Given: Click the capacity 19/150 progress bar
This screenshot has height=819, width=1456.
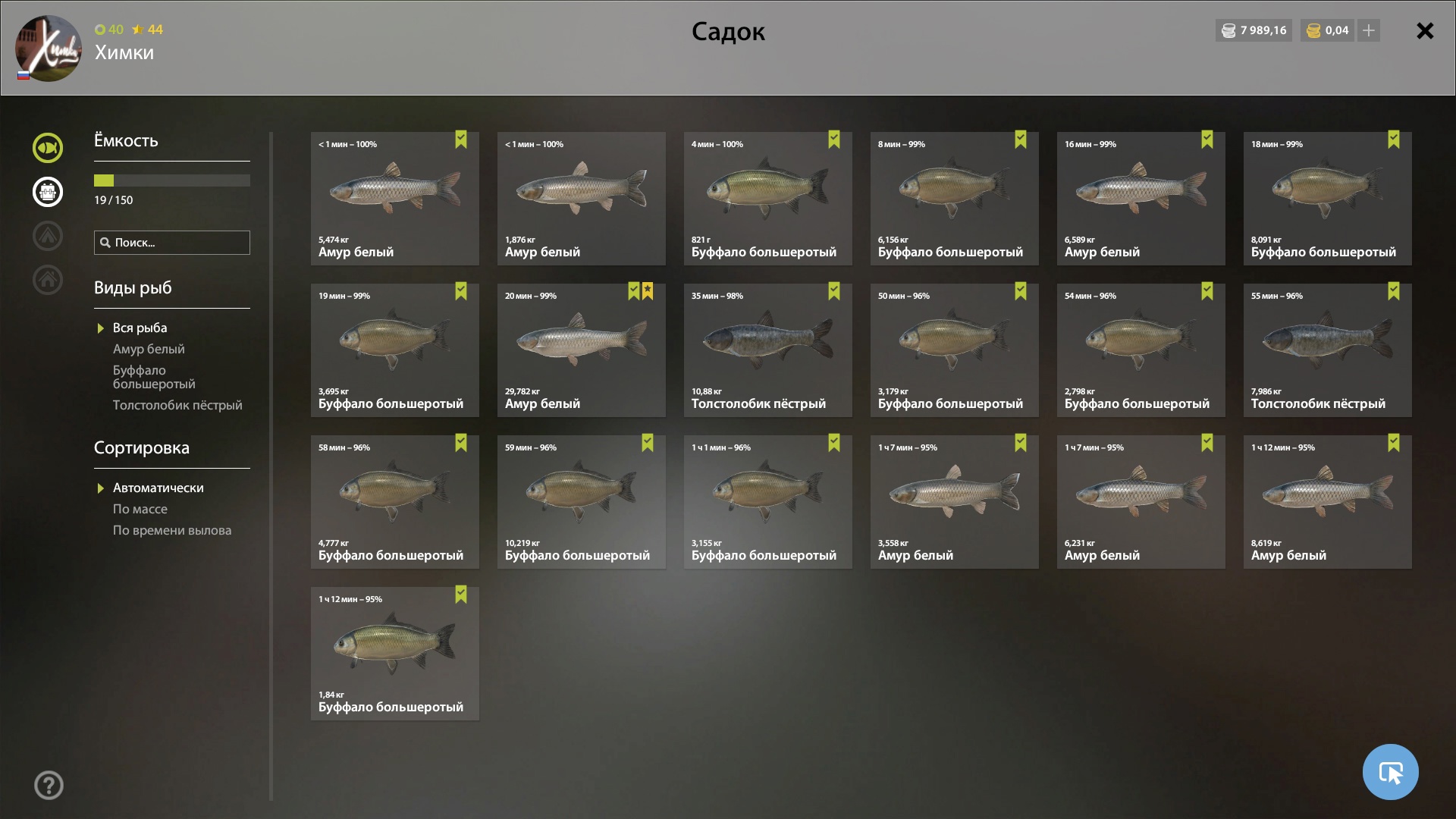Looking at the screenshot, I should [x=172, y=180].
